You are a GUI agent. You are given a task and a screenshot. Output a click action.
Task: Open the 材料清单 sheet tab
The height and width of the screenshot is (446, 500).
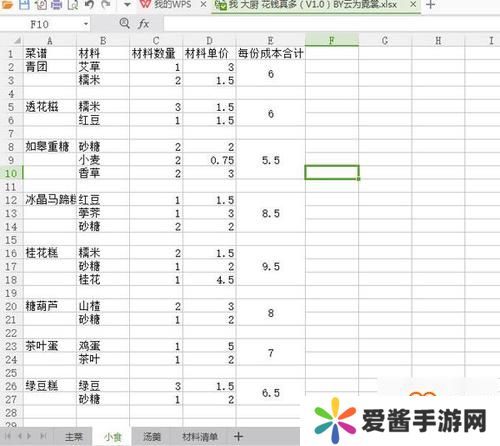pyautogui.click(x=200, y=437)
